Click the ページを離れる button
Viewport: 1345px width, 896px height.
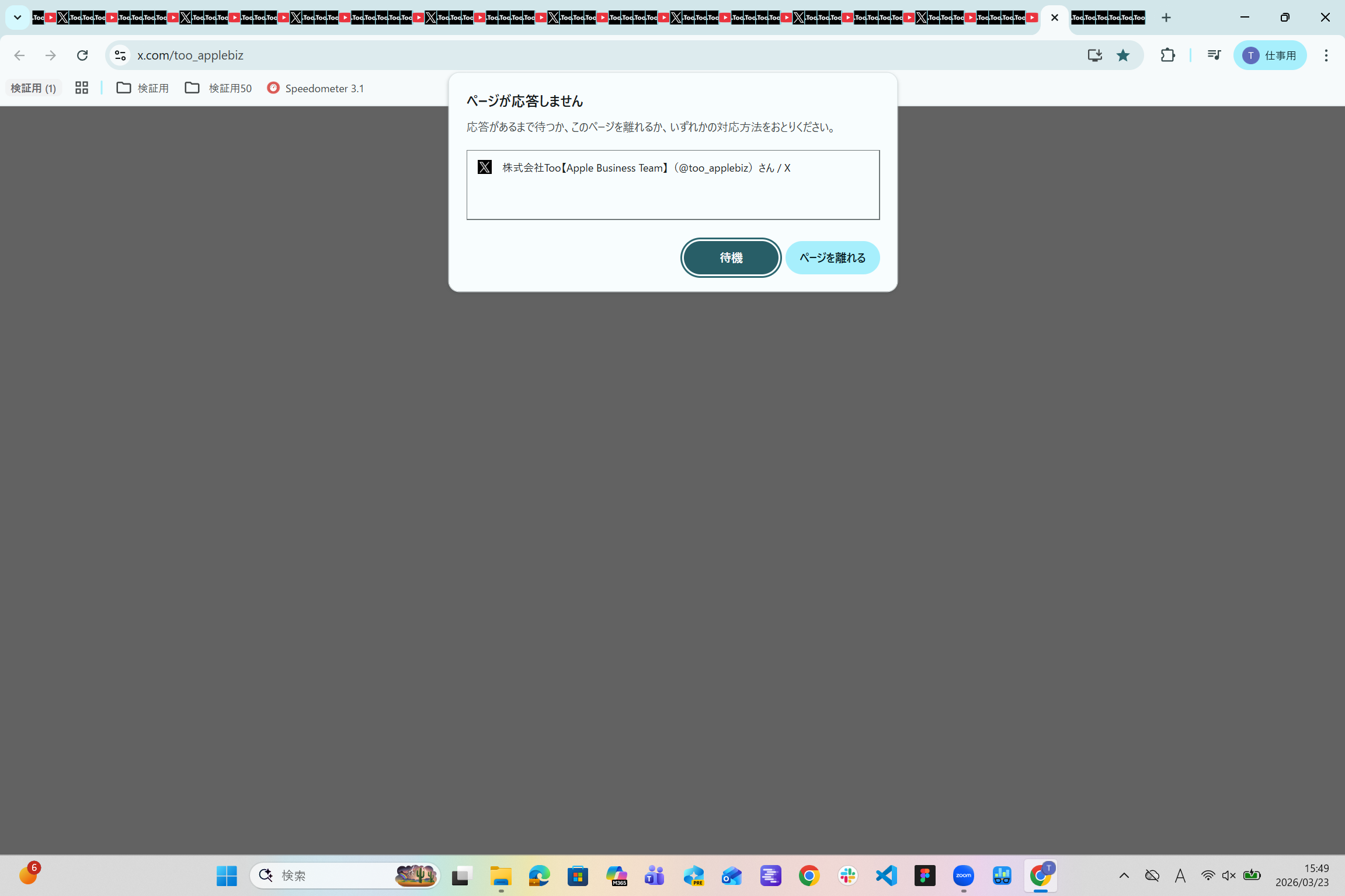832,257
